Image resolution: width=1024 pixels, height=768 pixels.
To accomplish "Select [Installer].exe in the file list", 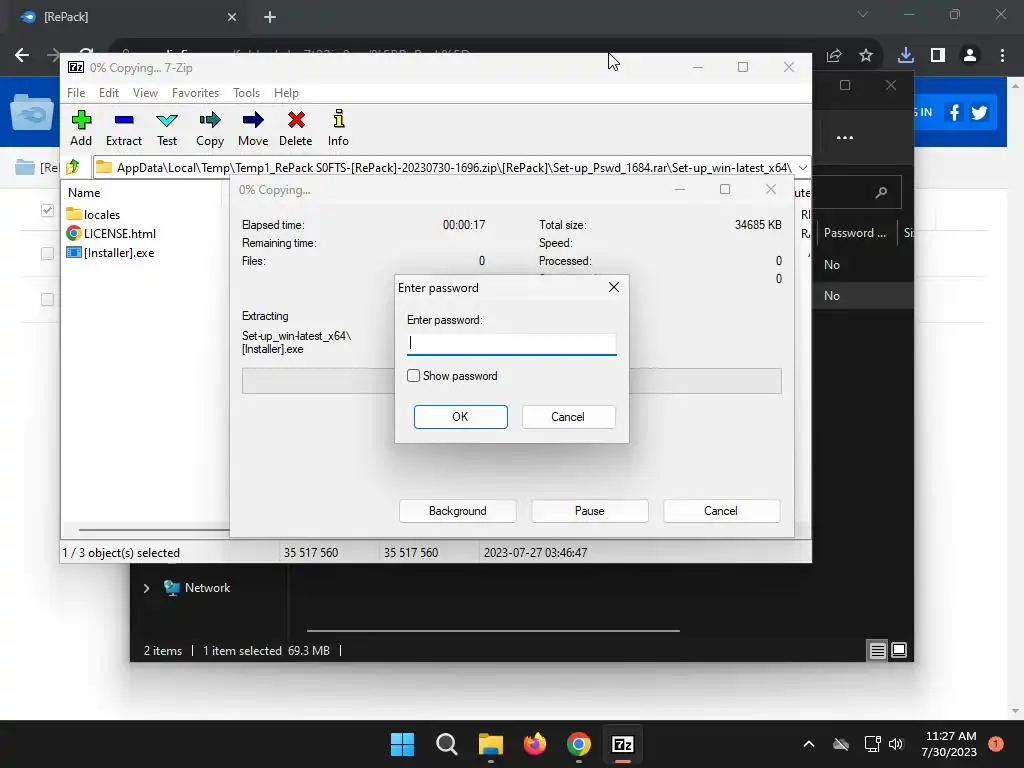I will [110, 253].
